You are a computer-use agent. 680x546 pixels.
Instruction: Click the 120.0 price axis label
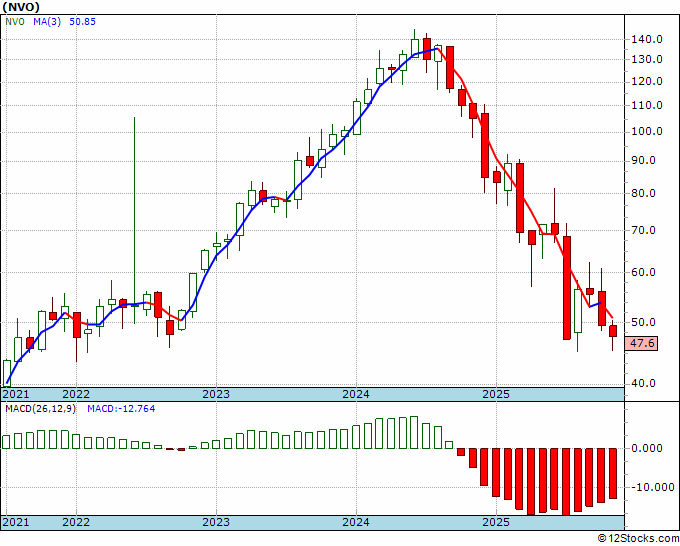point(647,82)
